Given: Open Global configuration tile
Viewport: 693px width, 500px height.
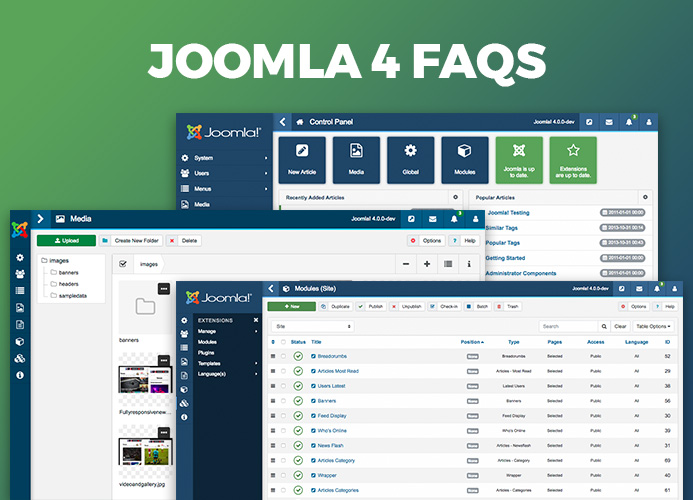Looking at the screenshot, I should (x=410, y=160).
